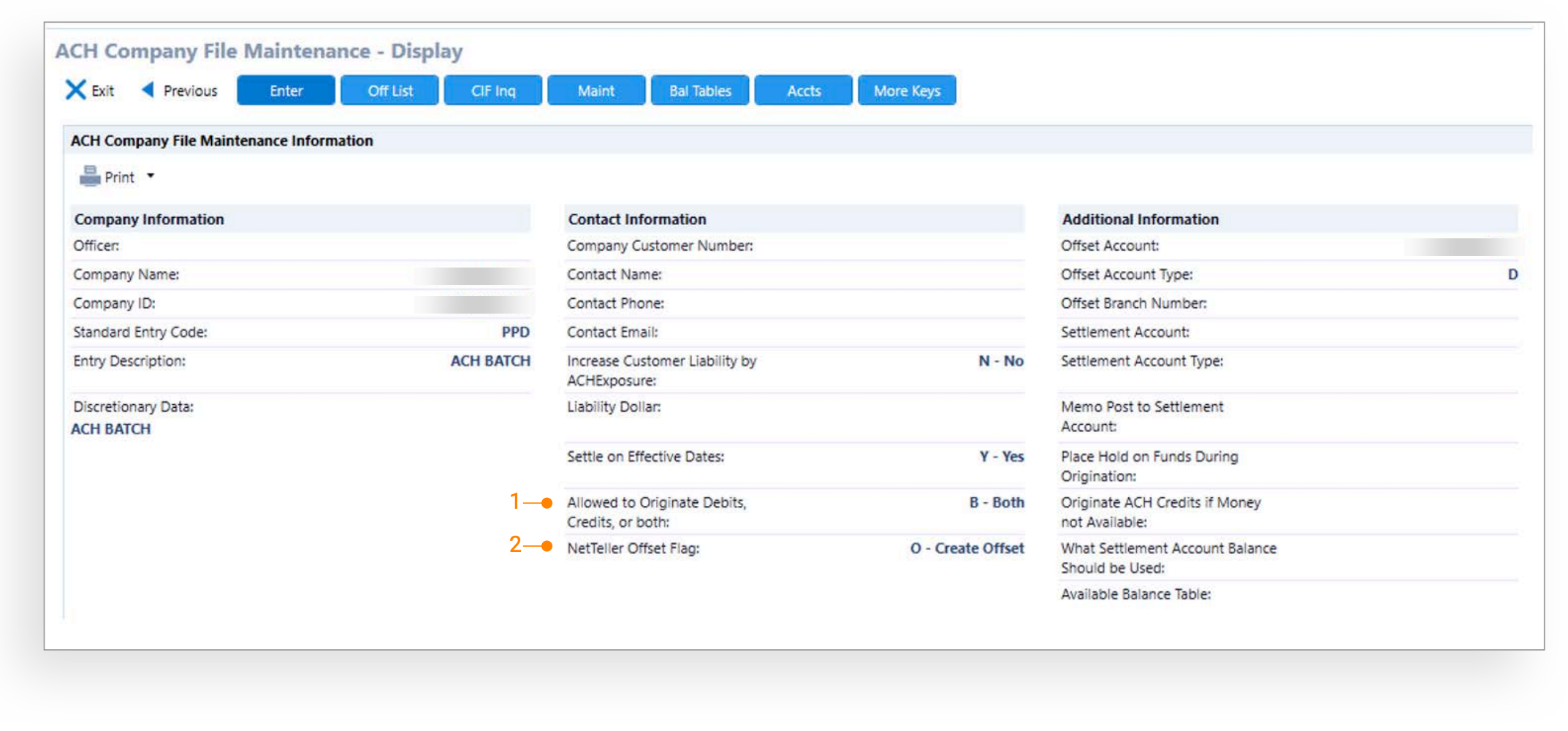Image resolution: width=1568 pixels, height=731 pixels.
Task: Switch to Maint mode
Action: click(596, 91)
